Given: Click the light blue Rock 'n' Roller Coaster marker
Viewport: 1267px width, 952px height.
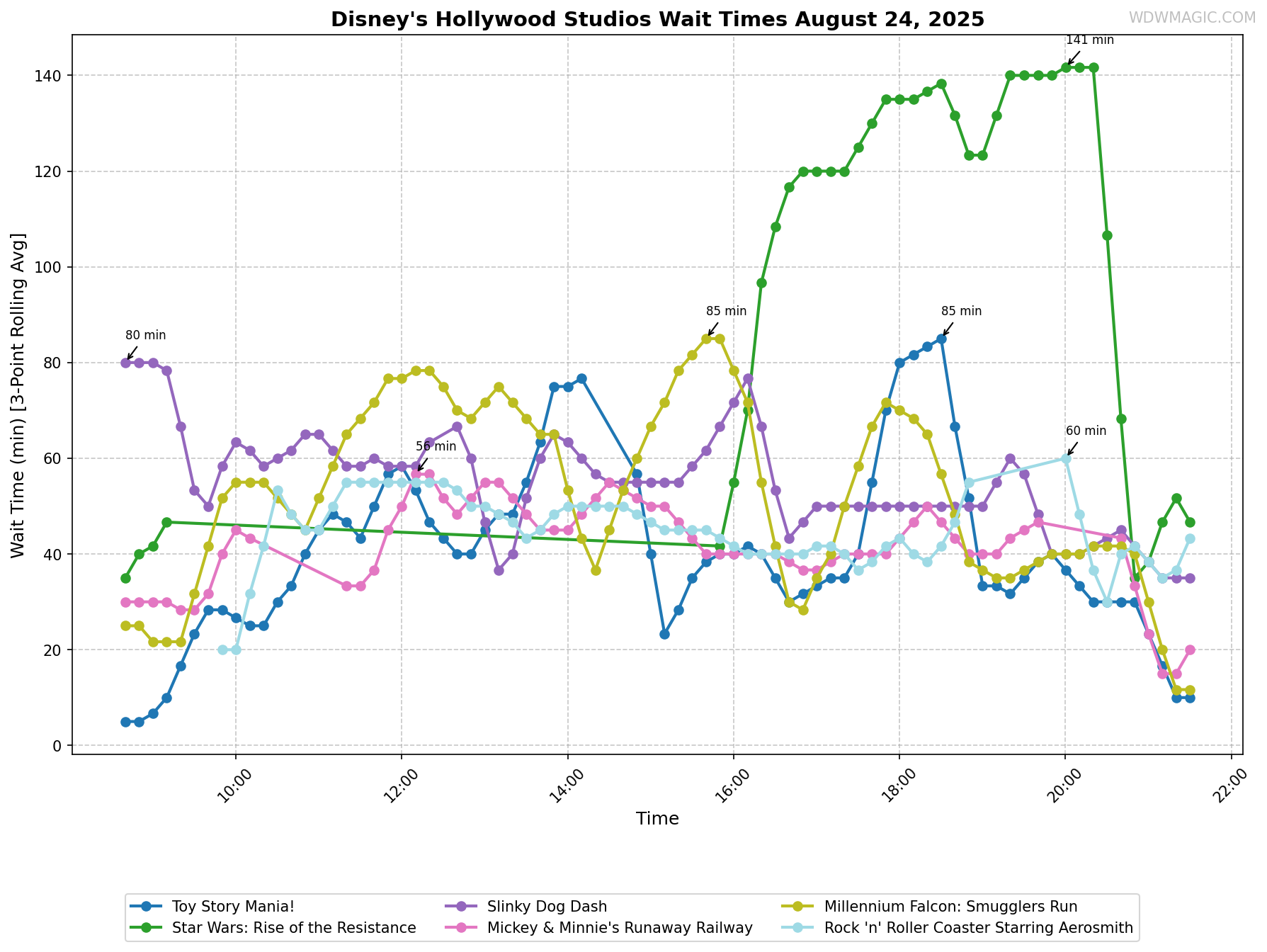Looking at the screenshot, I should [x=799, y=928].
